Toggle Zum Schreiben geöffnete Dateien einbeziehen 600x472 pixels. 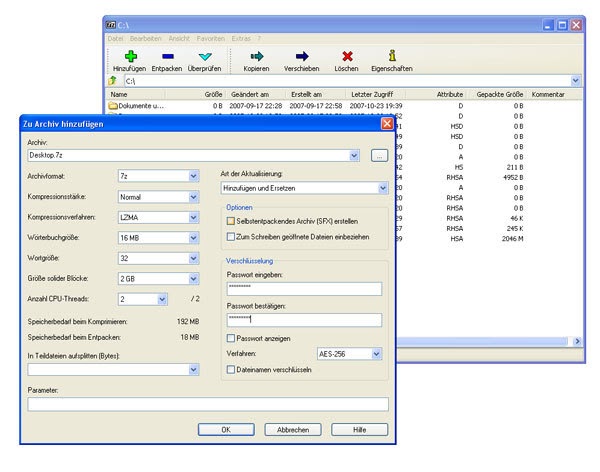[x=231, y=237]
